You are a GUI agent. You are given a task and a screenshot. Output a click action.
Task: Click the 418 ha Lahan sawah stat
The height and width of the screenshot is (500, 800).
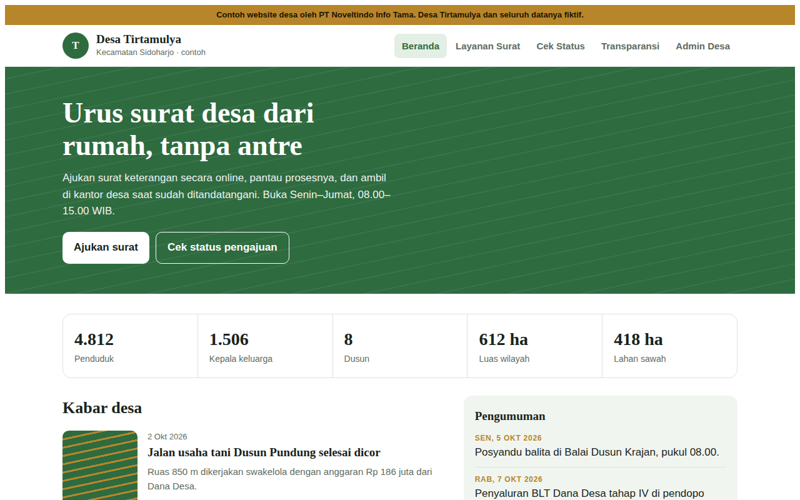coord(669,346)
